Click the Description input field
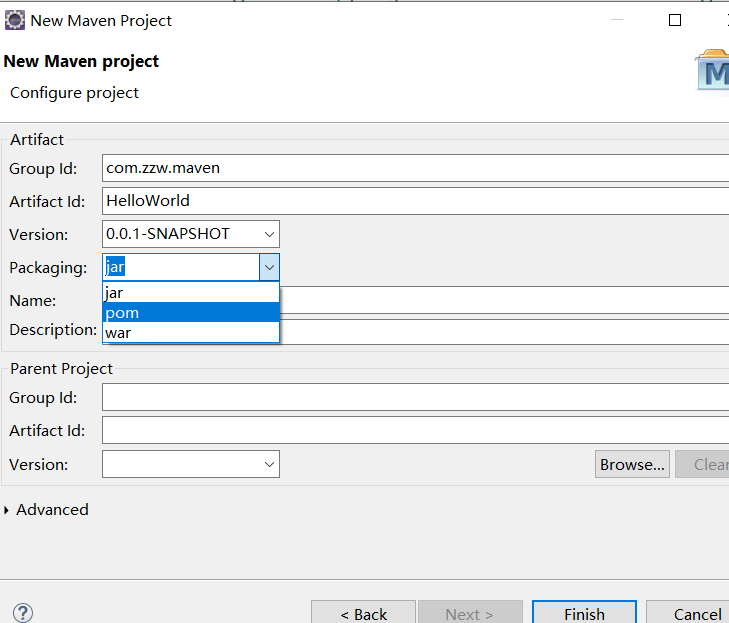Image resolution: width=729 pixels, height=623 pixels. (504, 331)
